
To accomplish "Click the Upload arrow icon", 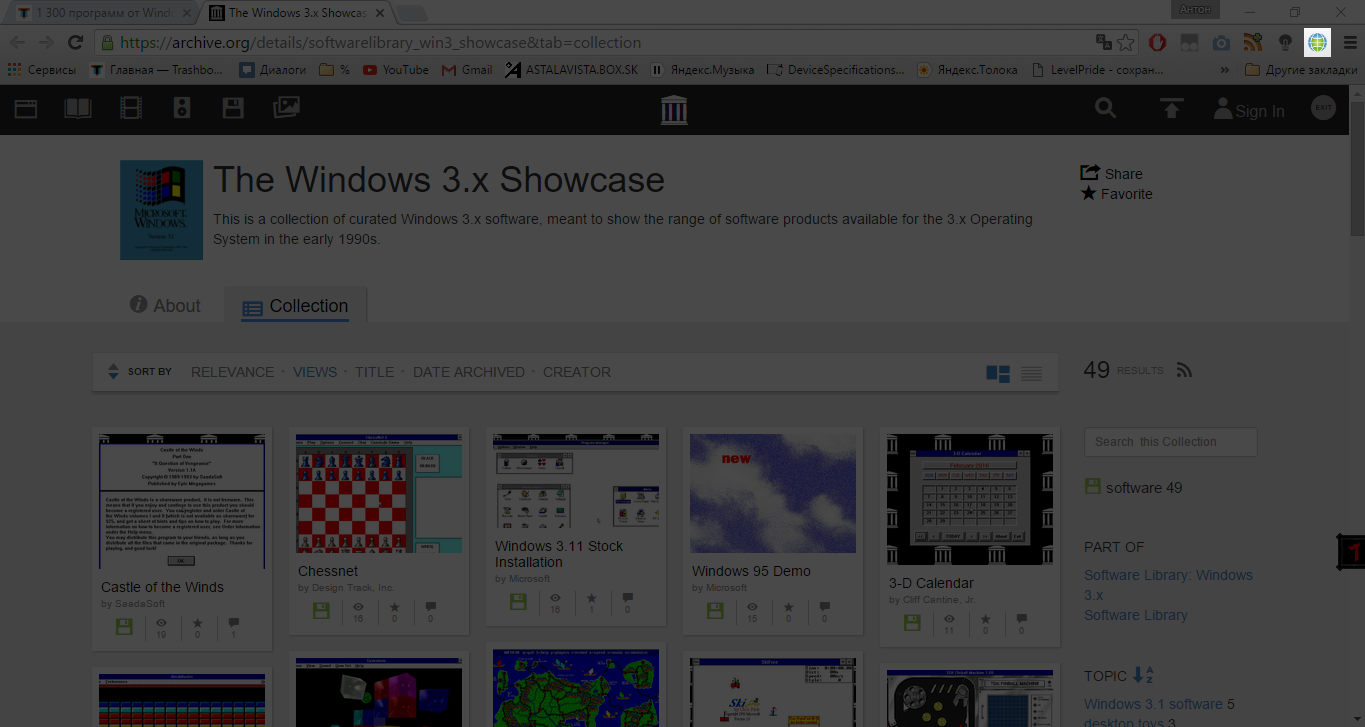I will [1171, 109].
